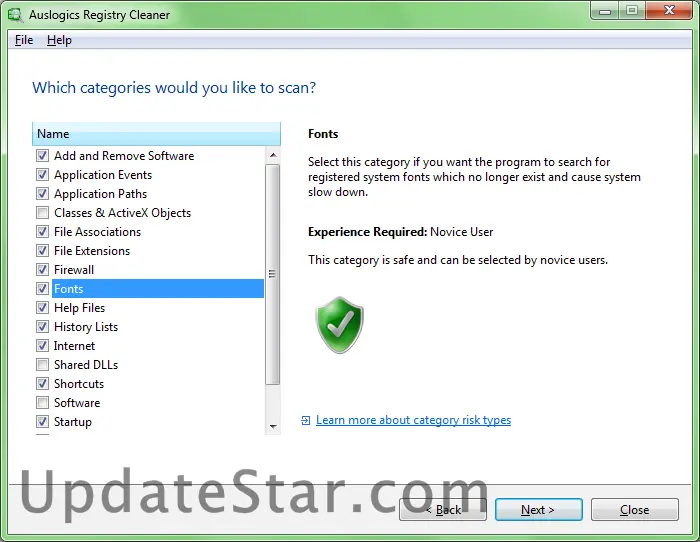
Task: Toggle the Help Files checkbox
Action: click(x=42, y=308)
